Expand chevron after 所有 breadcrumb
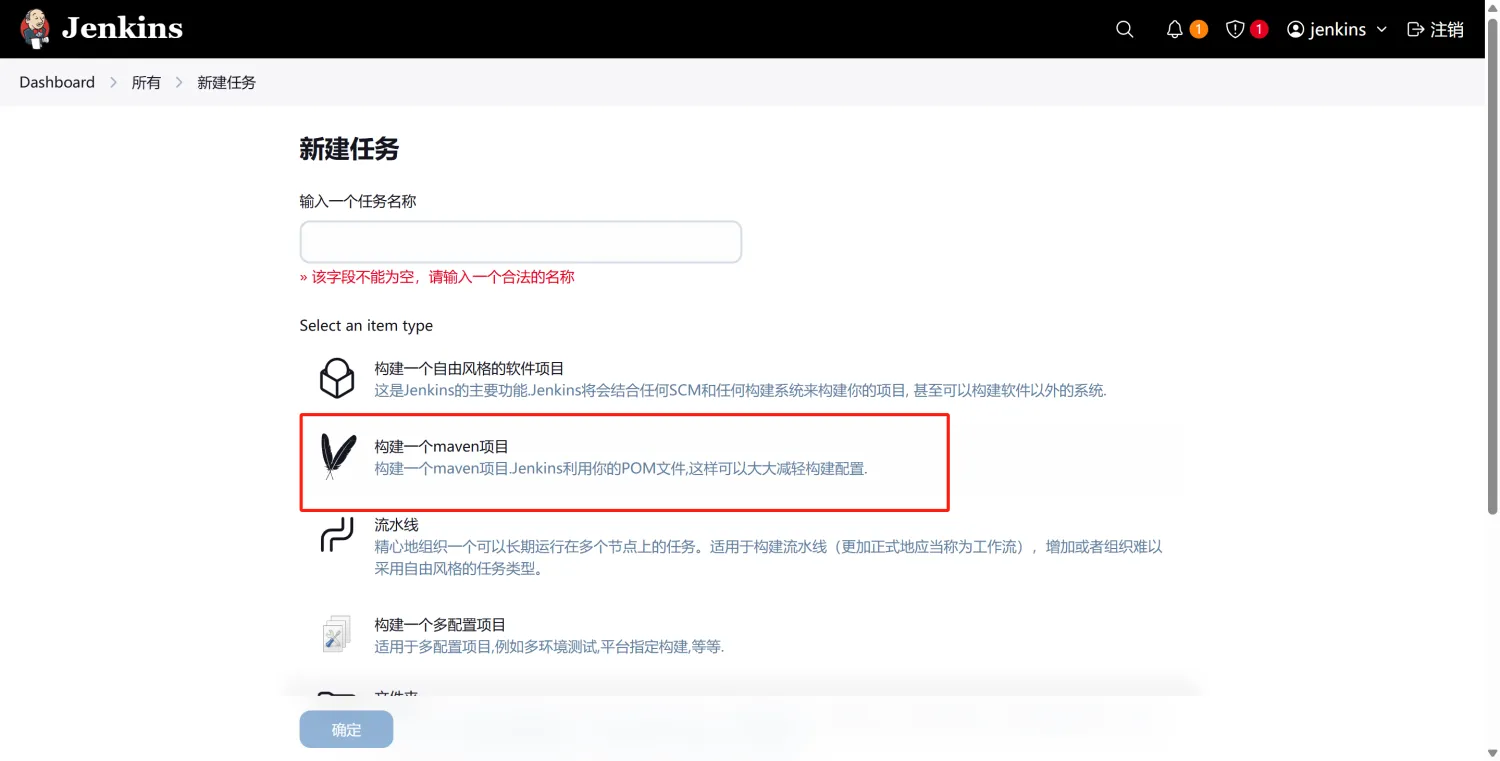1500x761 pixels. (x=179, y=82)
